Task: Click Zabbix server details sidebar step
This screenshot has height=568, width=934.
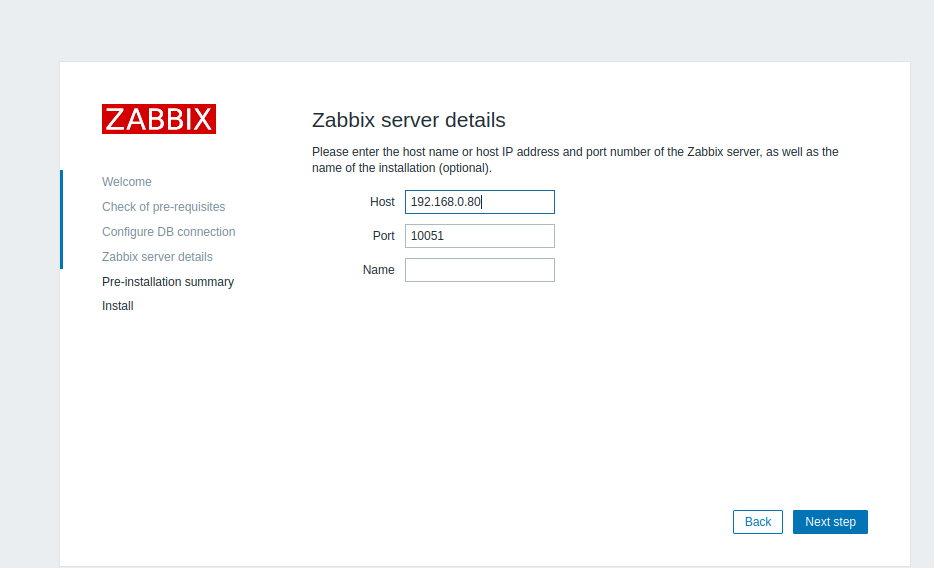Action: pos(157,257)
